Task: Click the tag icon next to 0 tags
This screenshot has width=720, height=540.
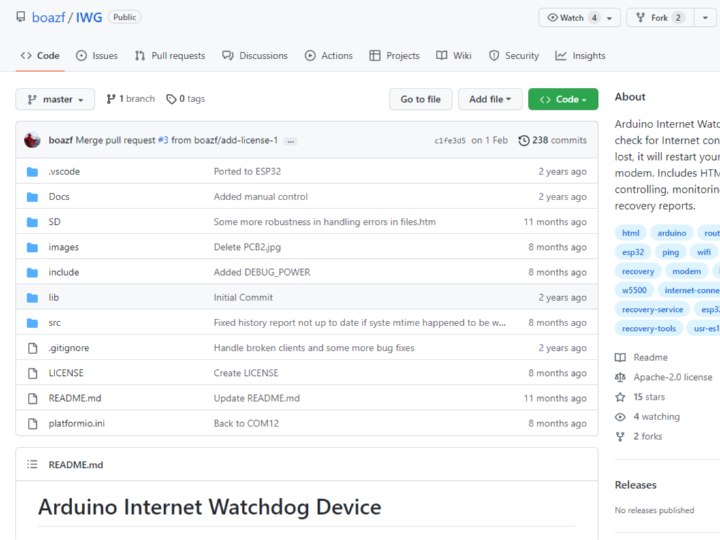Action: tap(171, 99)
